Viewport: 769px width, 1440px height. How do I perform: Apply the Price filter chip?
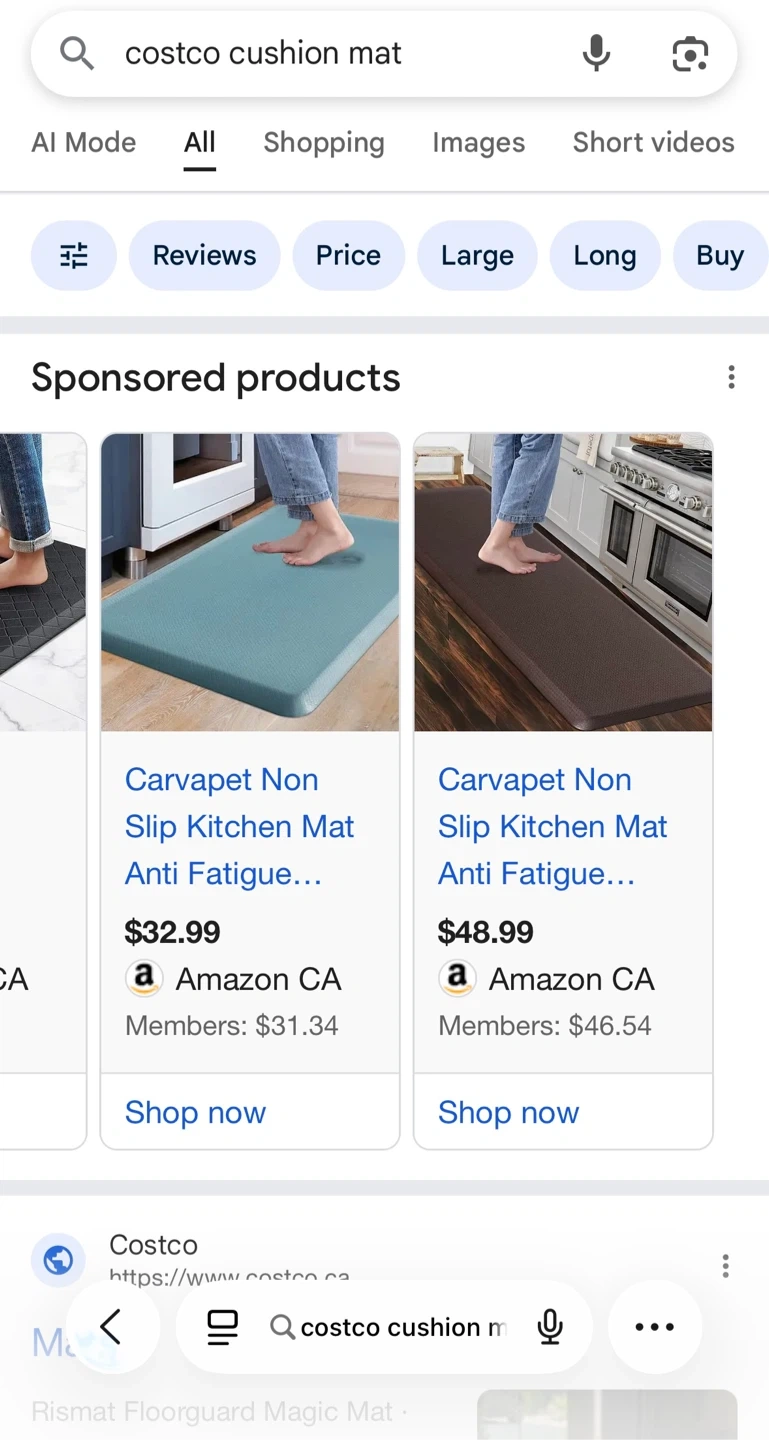click(x=348, y=256)
